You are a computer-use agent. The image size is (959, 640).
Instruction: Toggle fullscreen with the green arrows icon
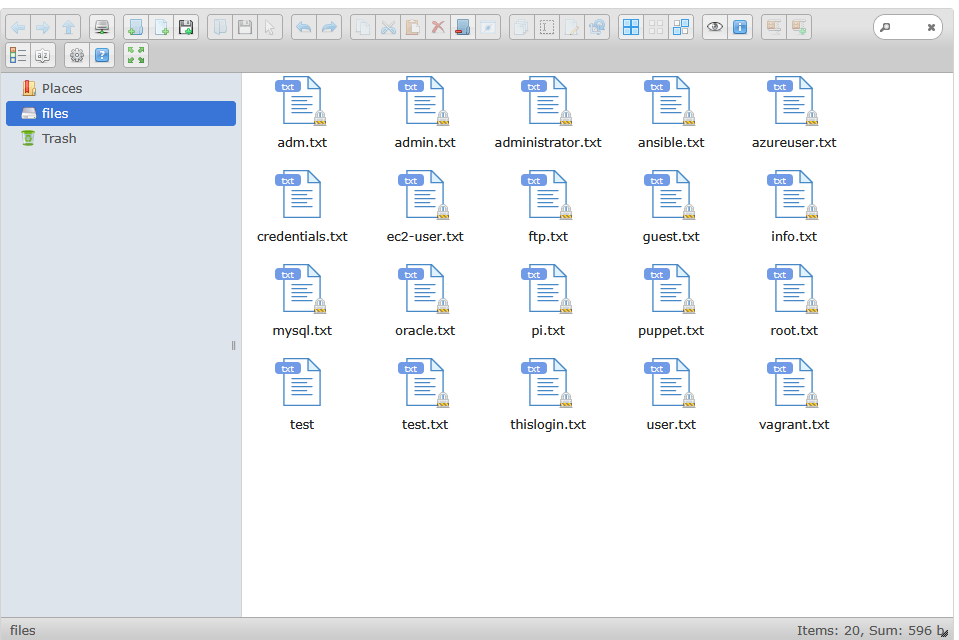[136, 55]
